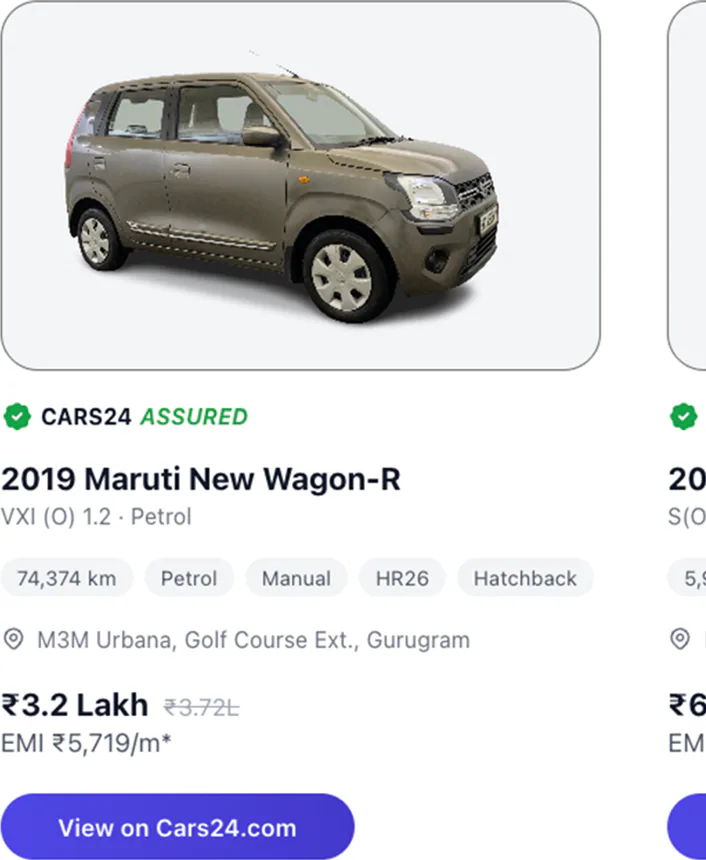This screenshot has width=706, height=860.
Task: Open the 2019 Maruti New Wagon-R listing title
Action: (200, 479)
